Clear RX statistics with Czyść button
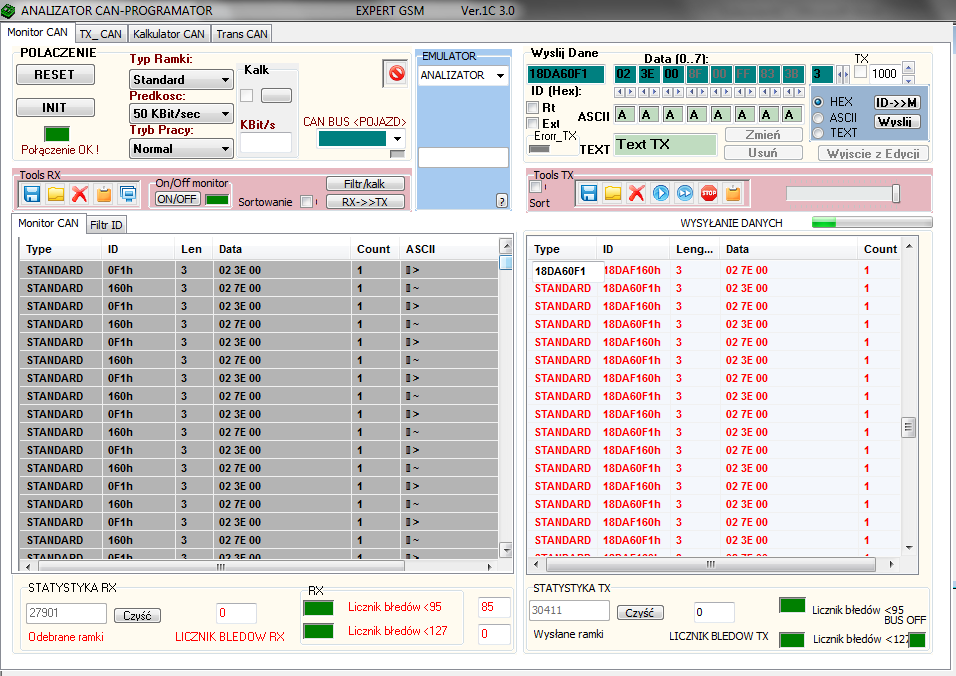 [137, 616]
